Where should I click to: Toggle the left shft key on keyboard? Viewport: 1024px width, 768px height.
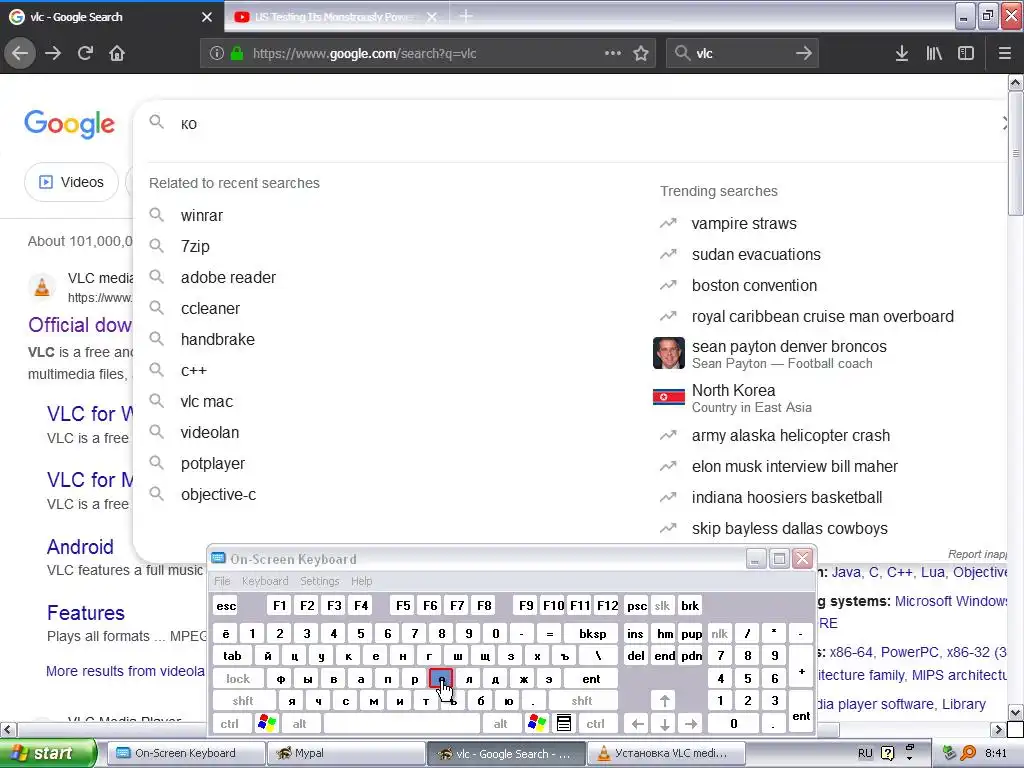tap(243, 701)
